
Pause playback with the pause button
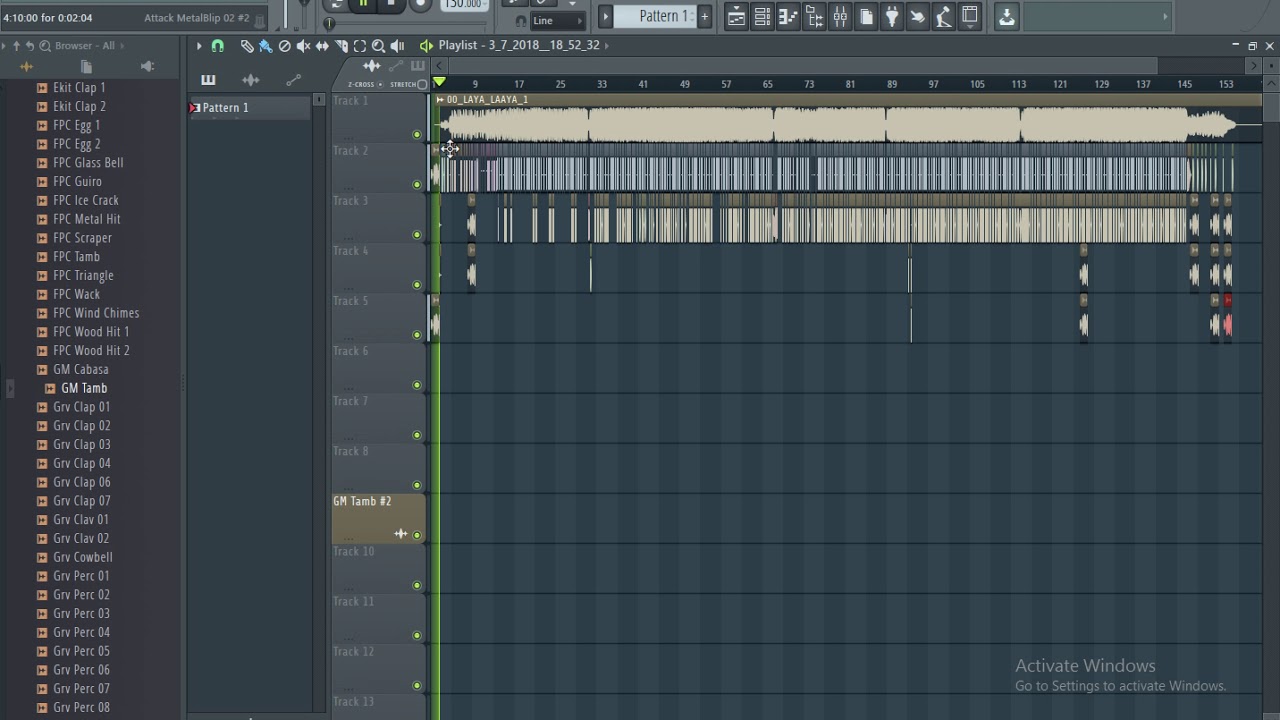coord(364,4)
